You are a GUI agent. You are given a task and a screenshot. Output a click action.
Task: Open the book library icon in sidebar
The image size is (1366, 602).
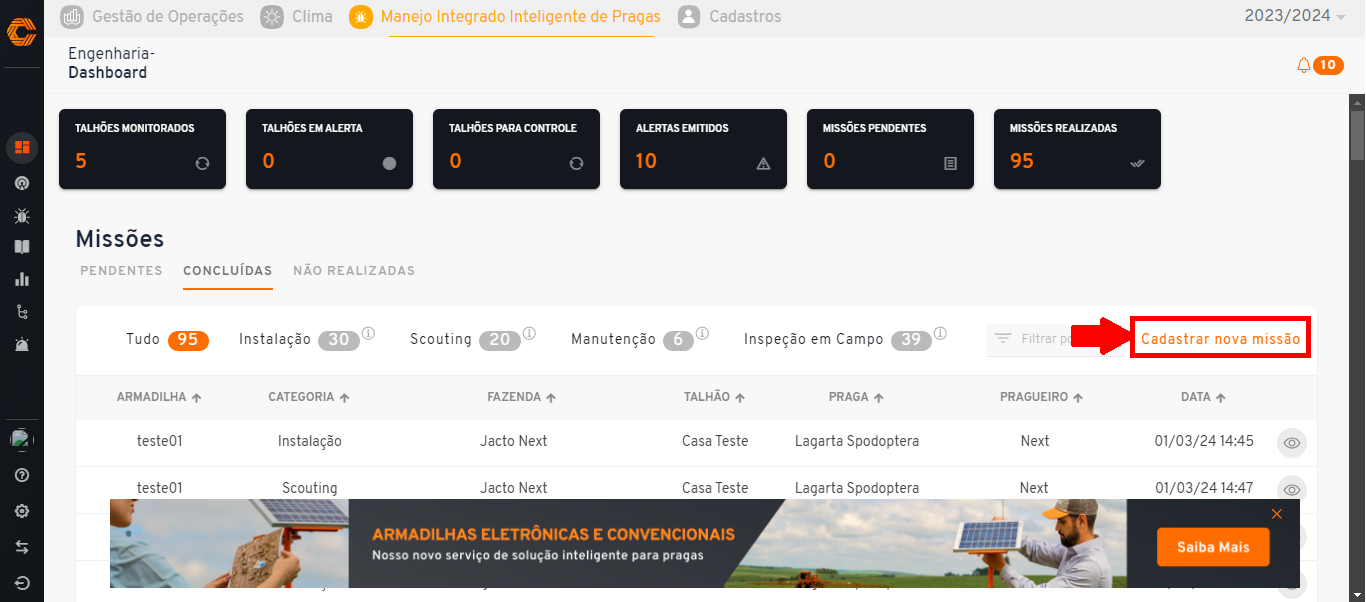[x=22, y=247]
